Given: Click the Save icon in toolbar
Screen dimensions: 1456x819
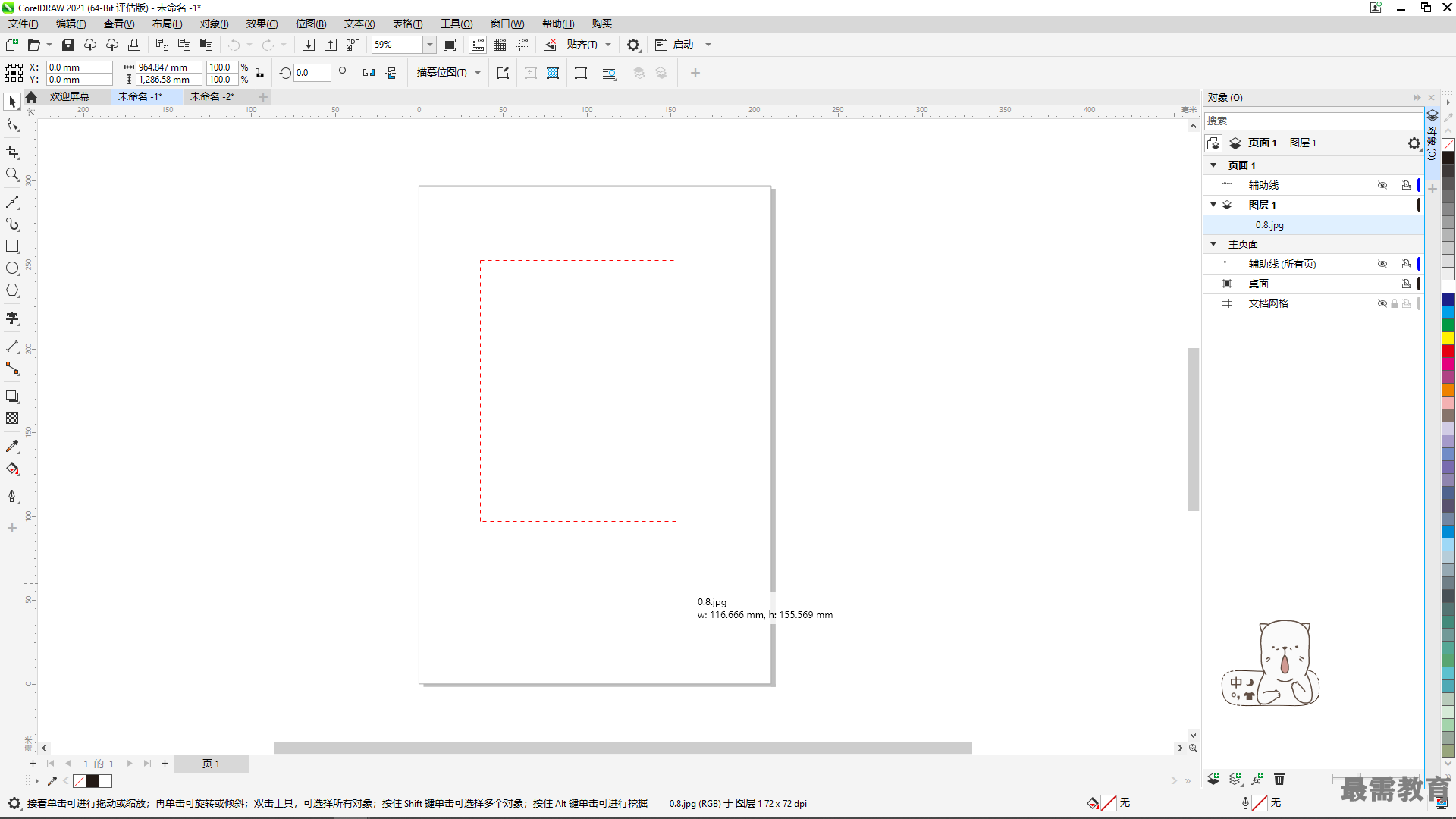Looking at the screenshot, I should coord(68,45).
